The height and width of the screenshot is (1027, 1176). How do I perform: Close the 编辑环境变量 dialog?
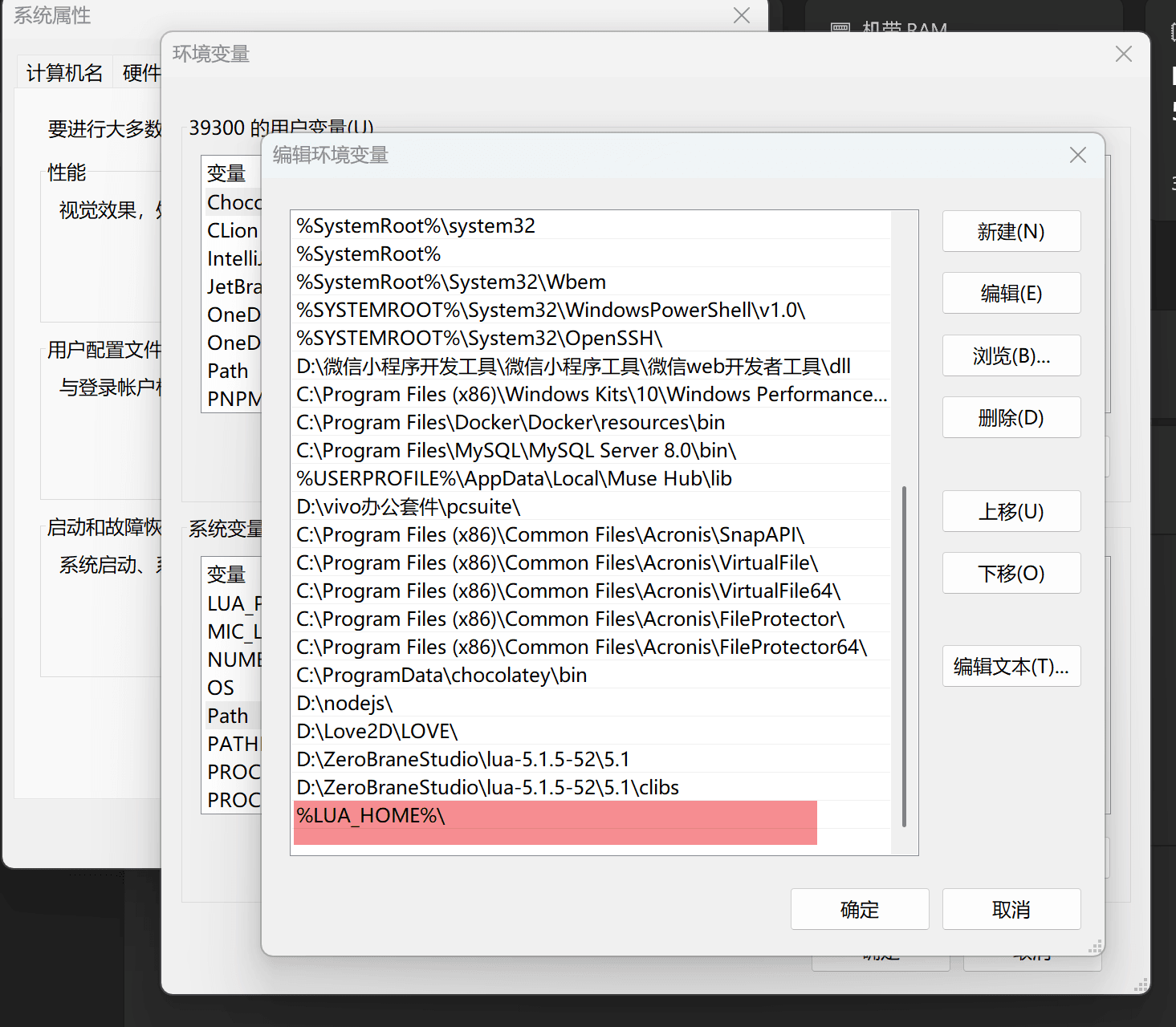coord(1077,155)
